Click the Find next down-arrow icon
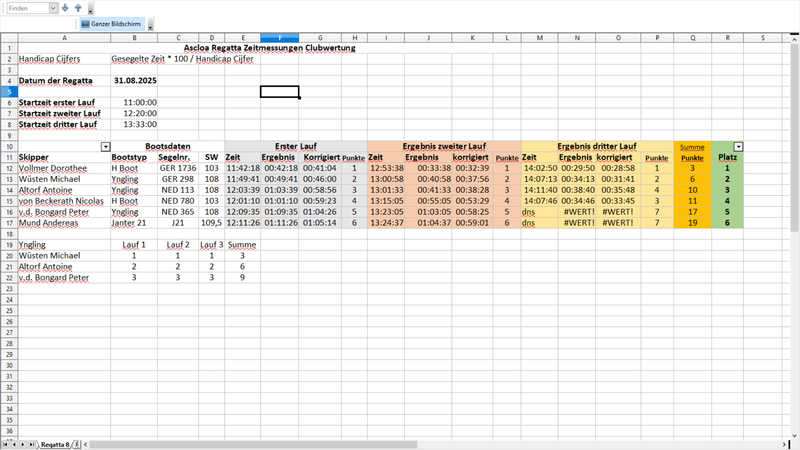This screenshot has width=800, height=450. [65, 8]
